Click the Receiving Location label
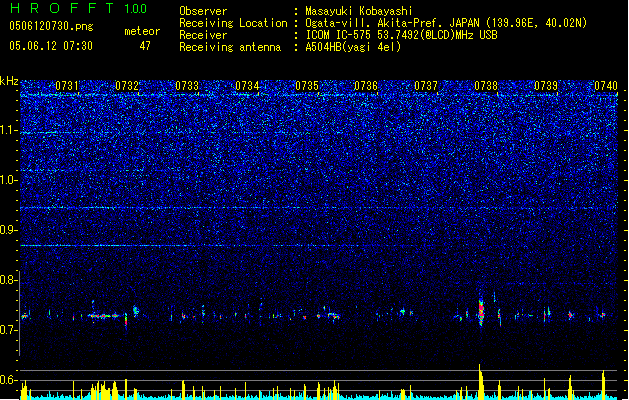629x400 pixels. [x=233, y=23]
